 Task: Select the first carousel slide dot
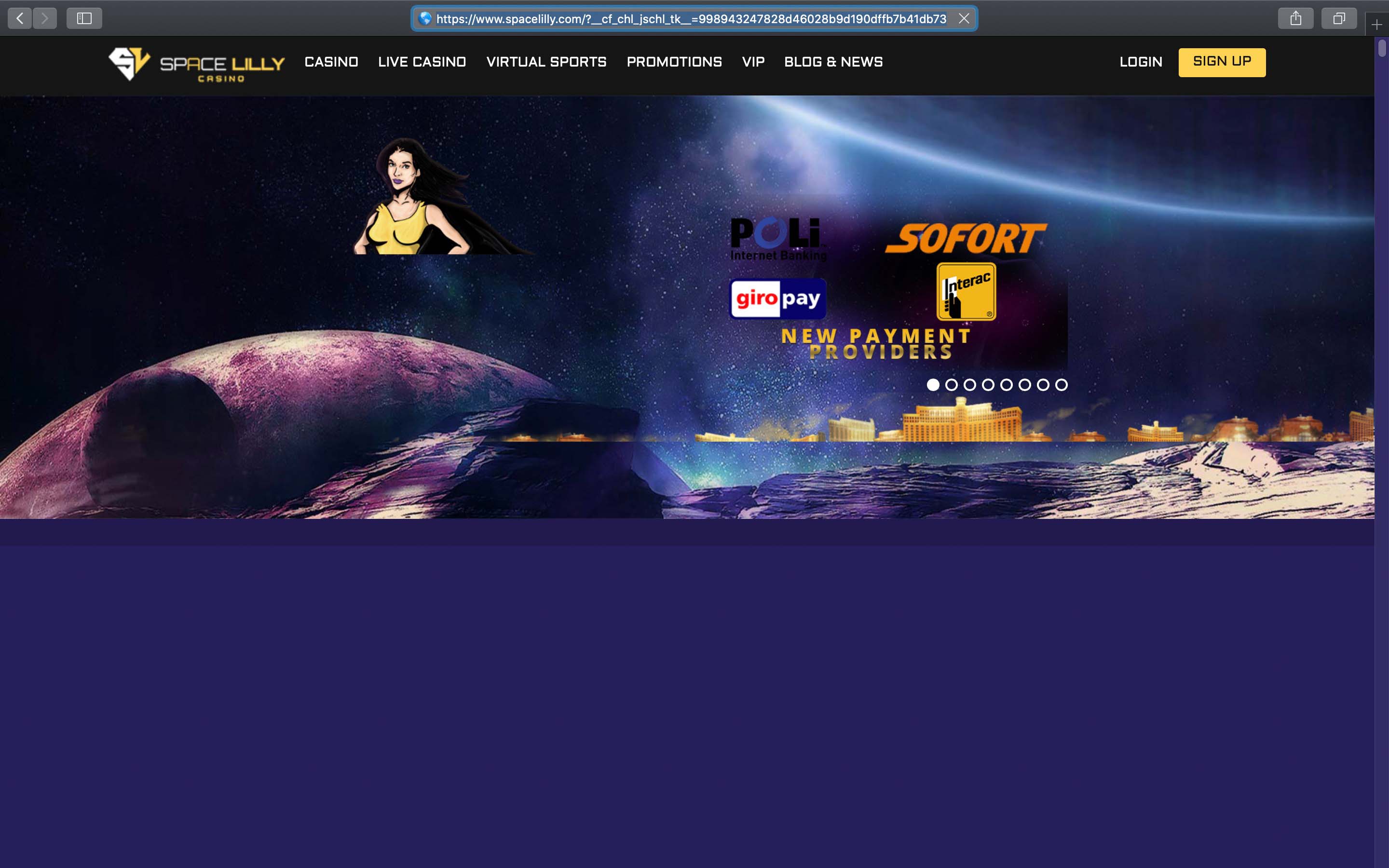tap(933, 385)
